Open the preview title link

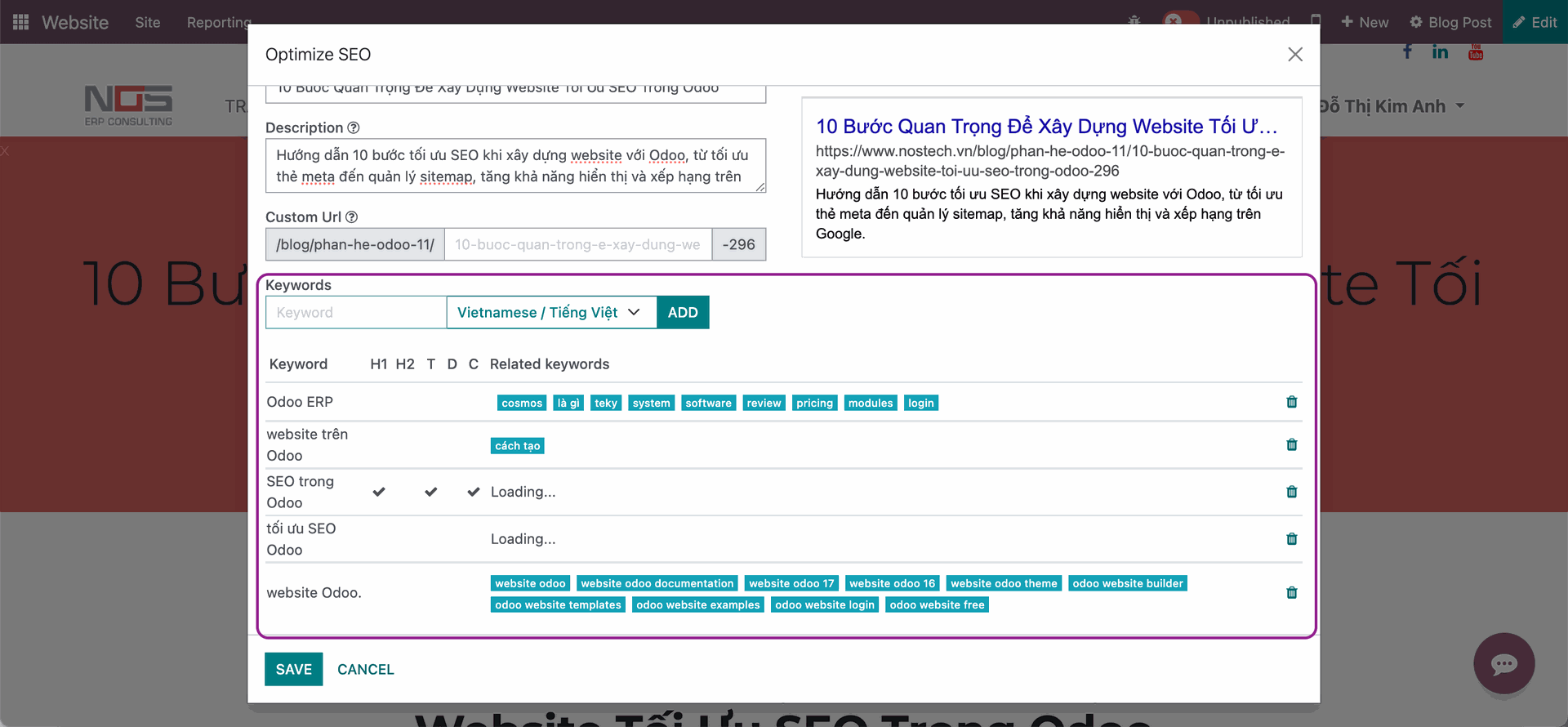pos(1046,127)
